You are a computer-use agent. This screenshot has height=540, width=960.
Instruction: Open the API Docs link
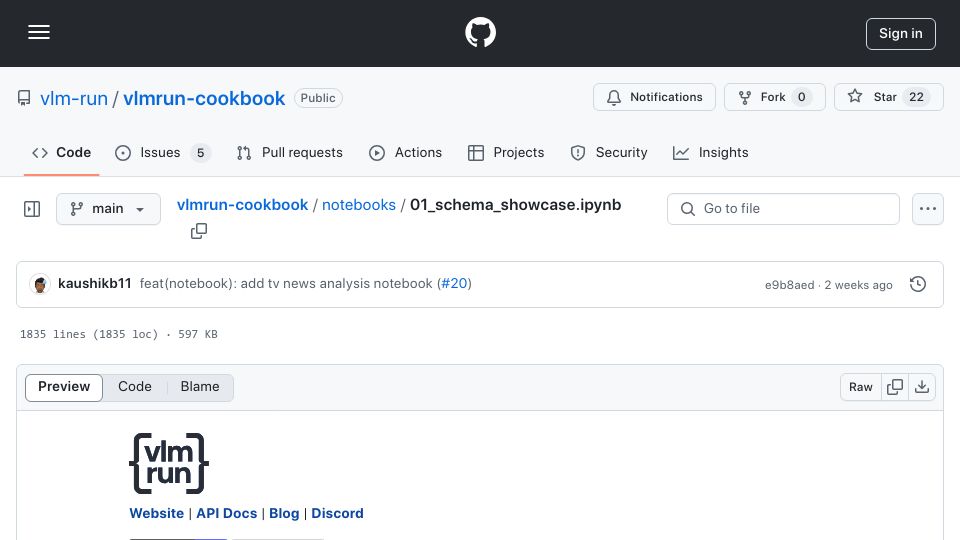click(x=227, y=513)
